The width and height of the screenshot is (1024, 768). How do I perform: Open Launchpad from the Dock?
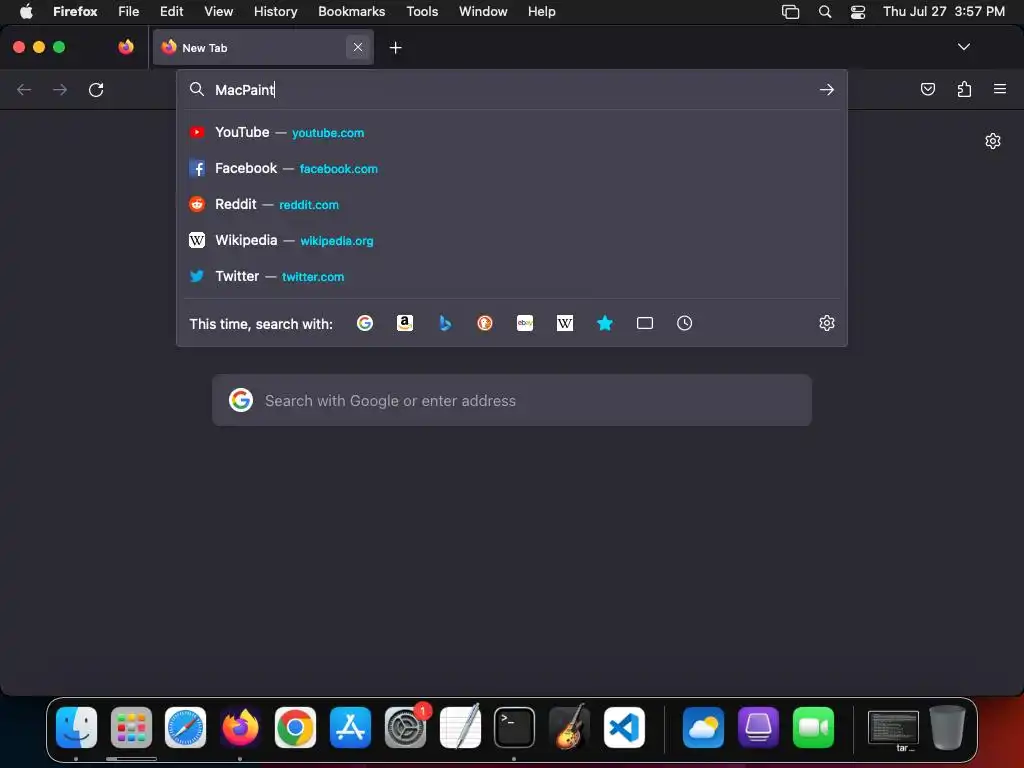click(x=131, y=727)
